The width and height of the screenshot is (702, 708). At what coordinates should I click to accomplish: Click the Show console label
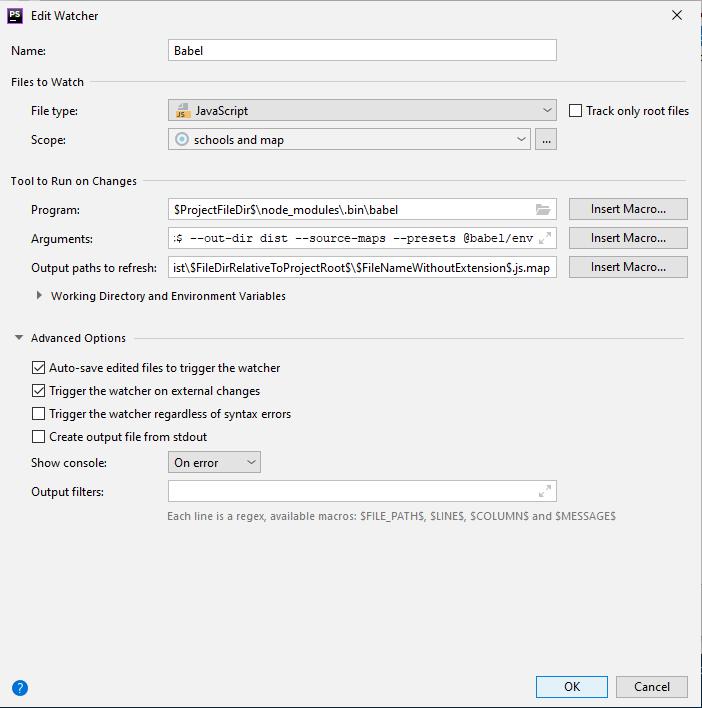point(69,463)
